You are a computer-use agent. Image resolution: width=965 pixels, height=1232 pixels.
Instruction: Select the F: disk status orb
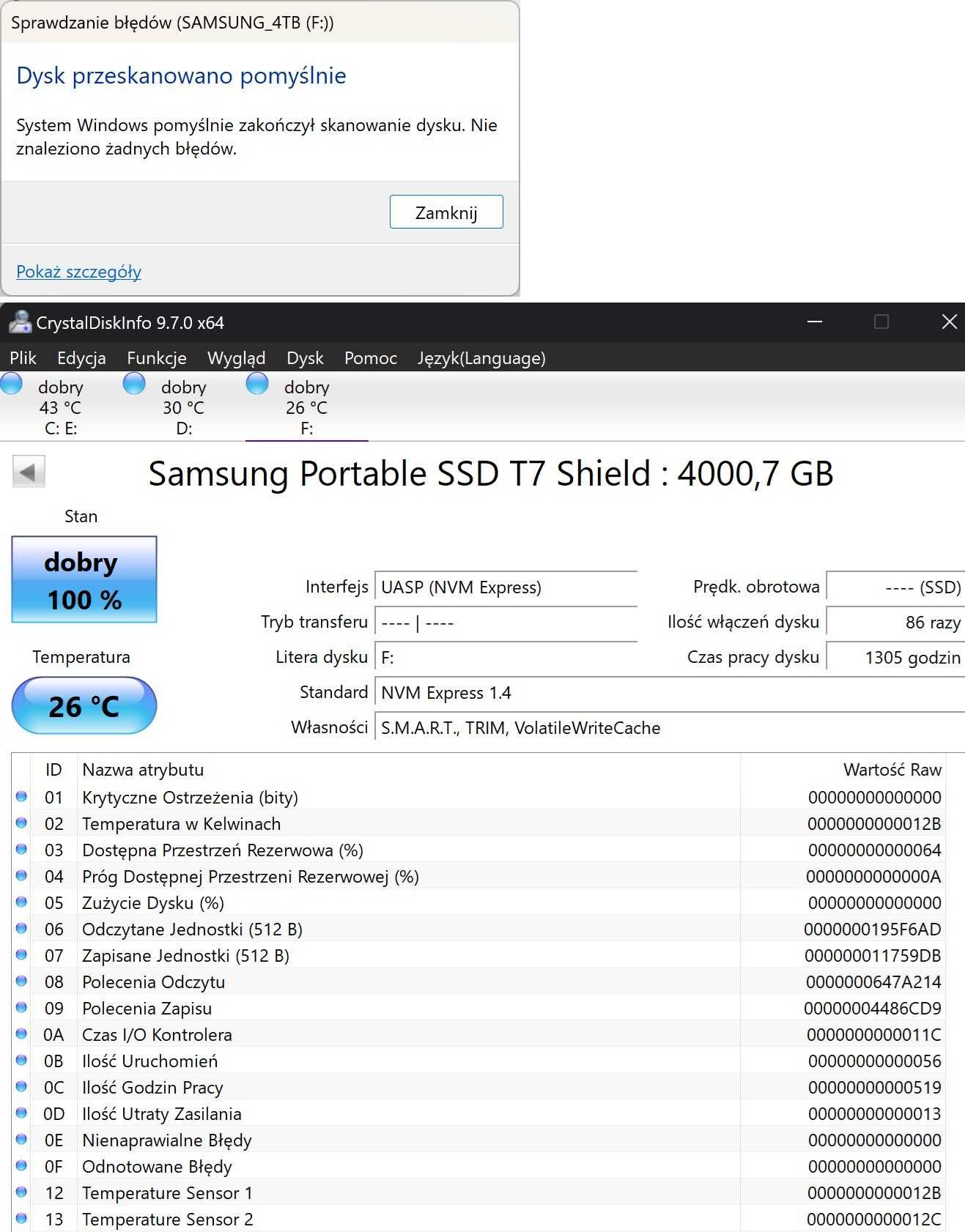(257, 383)
